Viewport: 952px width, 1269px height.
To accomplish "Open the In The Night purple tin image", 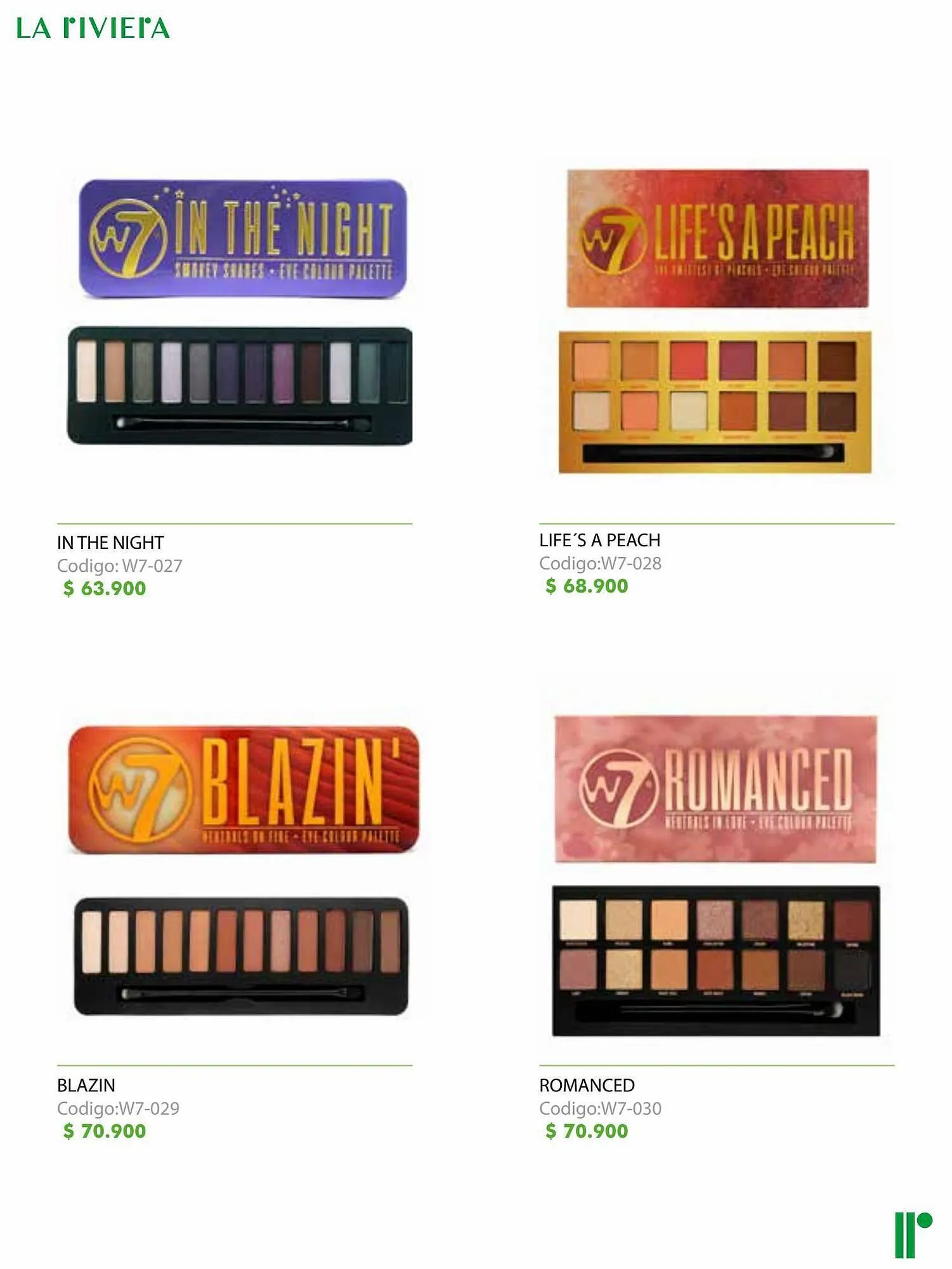I will 242,239.
